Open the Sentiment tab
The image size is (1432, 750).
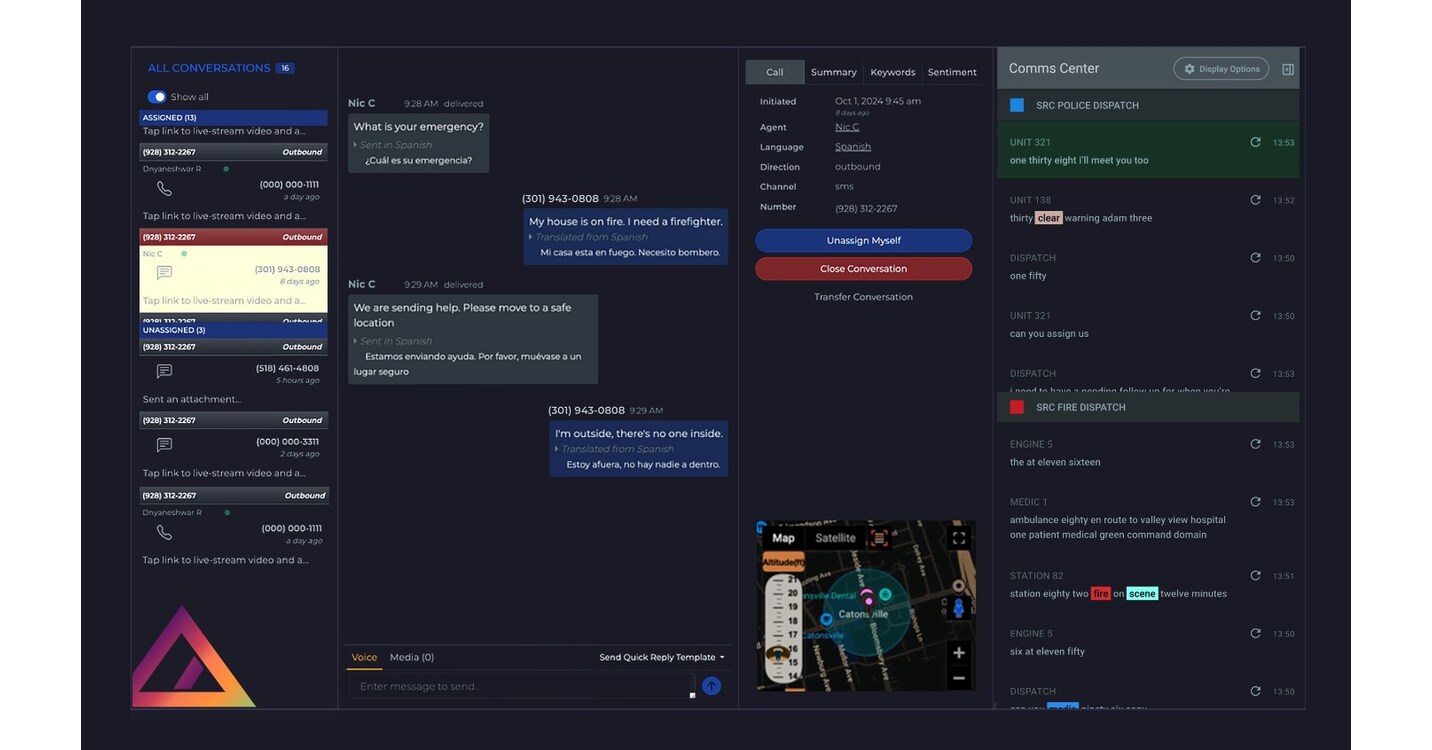[x=951, y=72]
